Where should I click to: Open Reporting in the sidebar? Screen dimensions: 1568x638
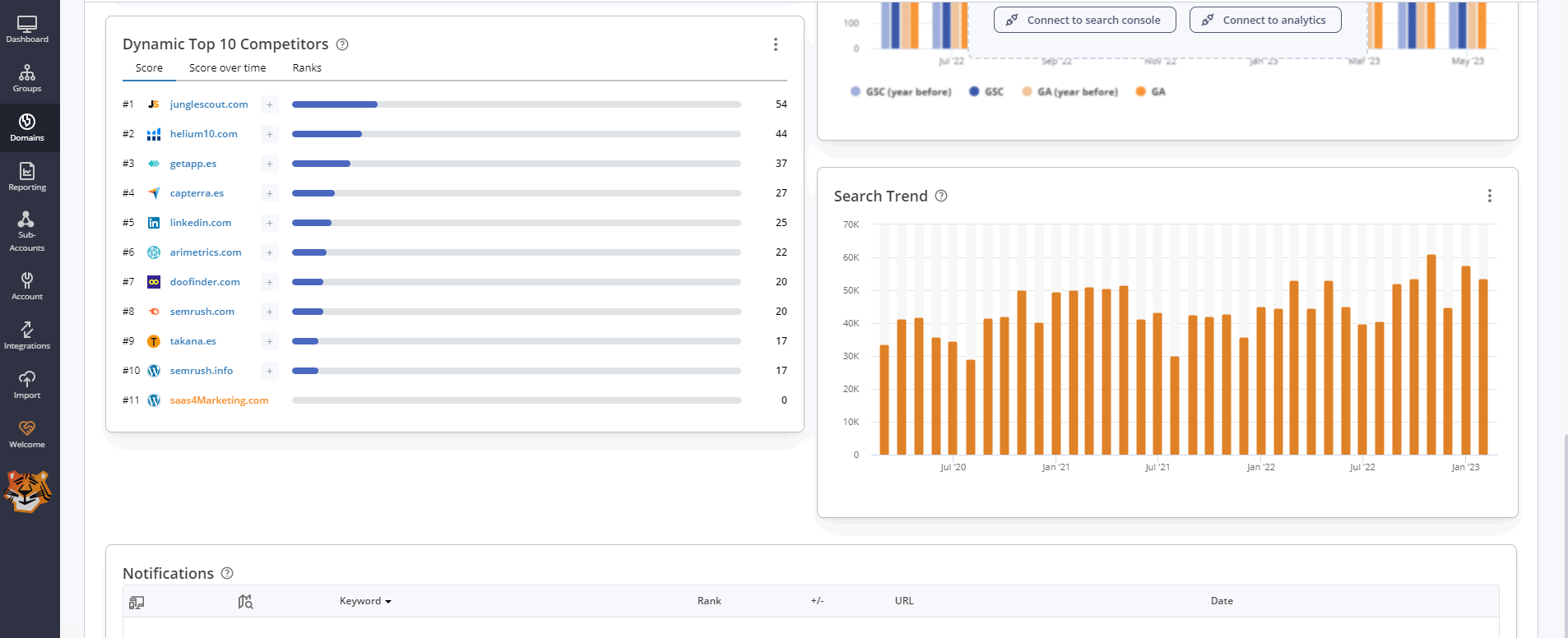(27, 177)
